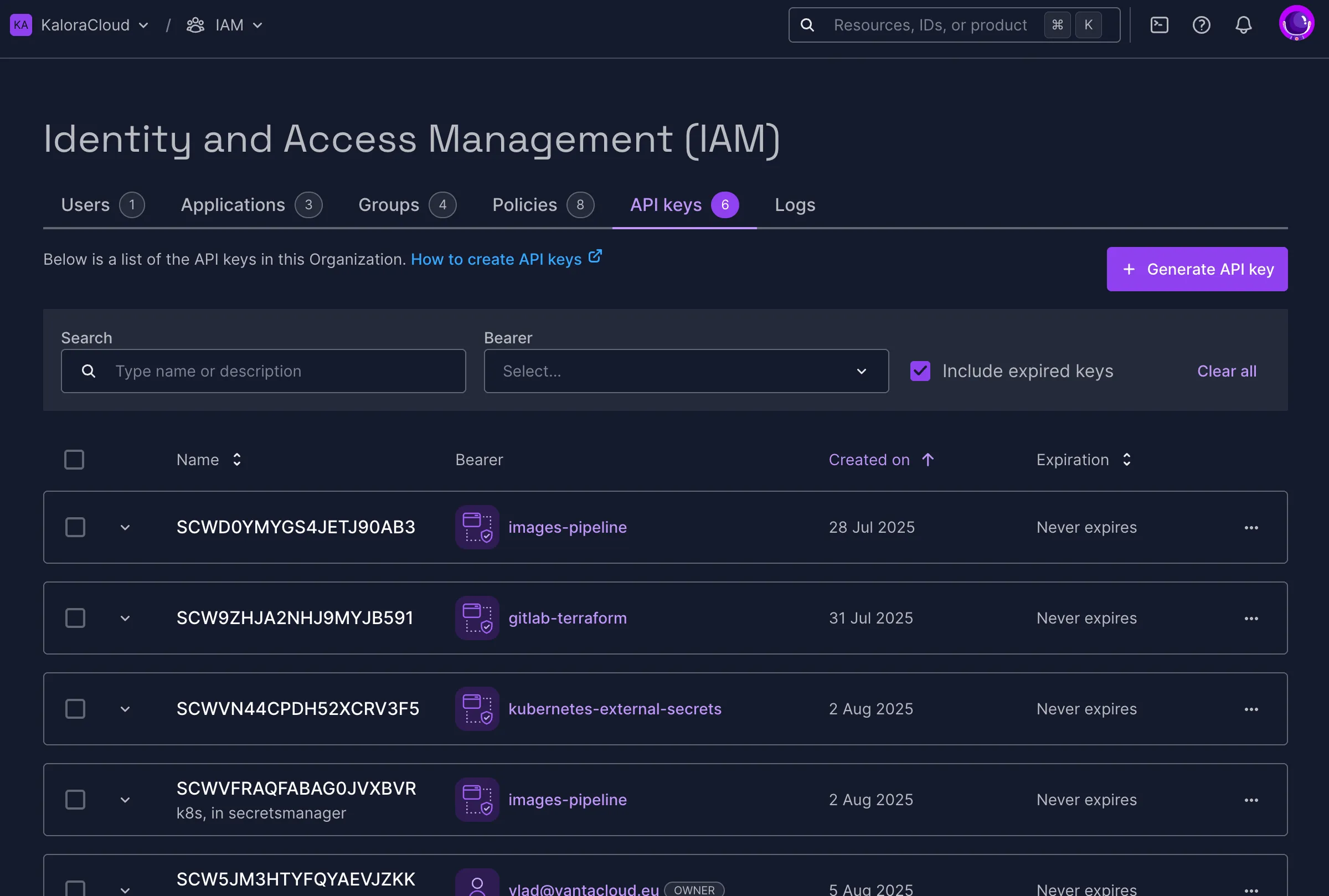Image resolution: width=1329 pixels, height=896 pixels.
Task: Tick the select-all checkbox in table header
Action: [74, 460]
